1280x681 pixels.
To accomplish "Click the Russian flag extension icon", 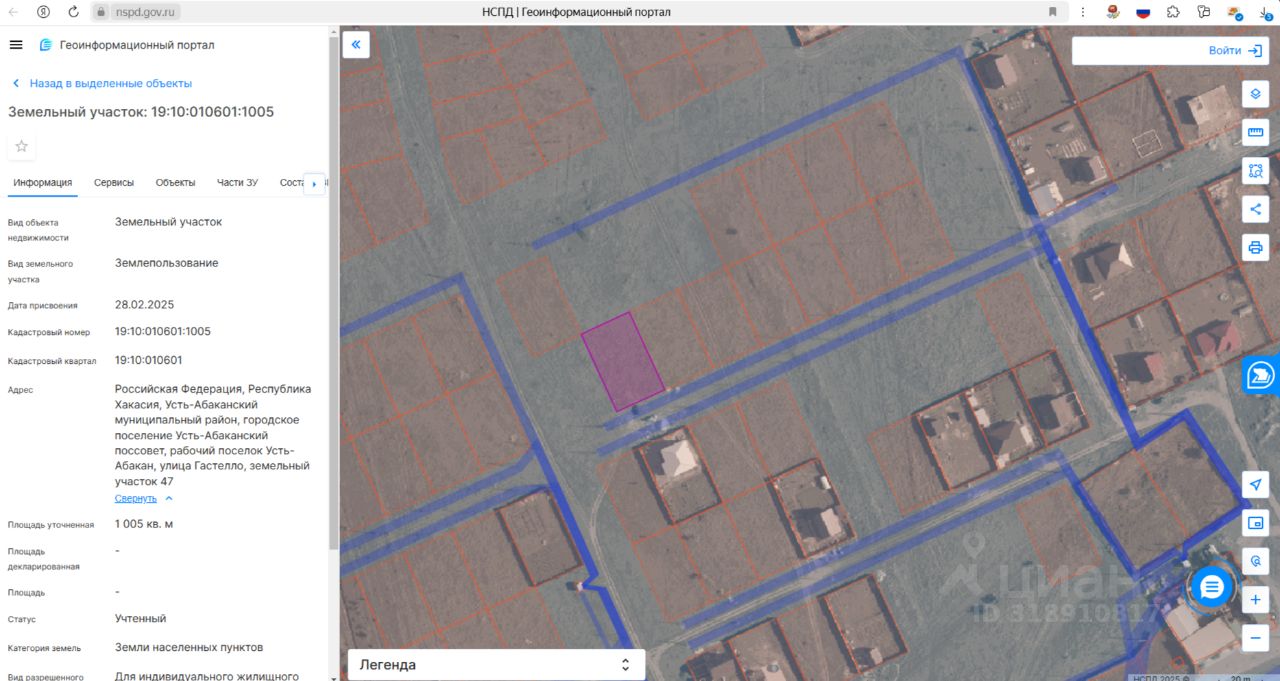I will coord(1143,12).
